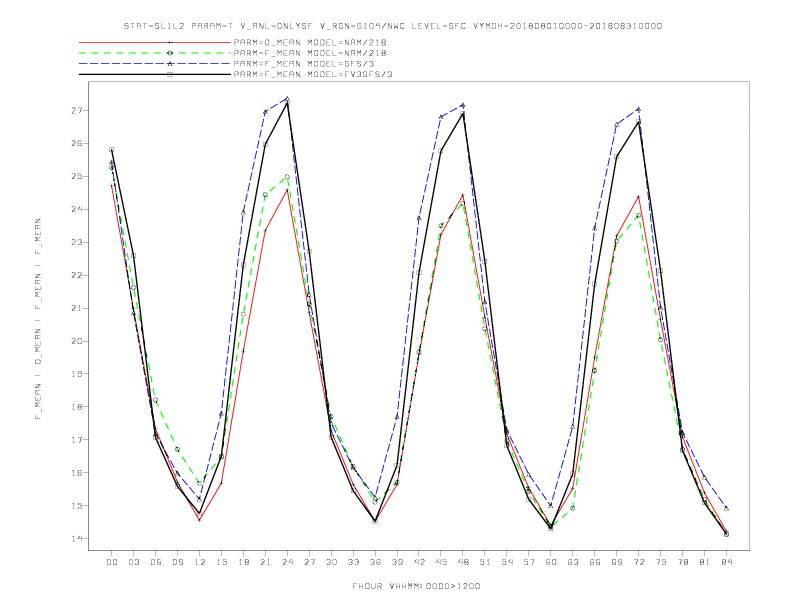792x612 pixels.
Task: Click x-axis forecast hour label 42
Action: [x=419, y=562]
